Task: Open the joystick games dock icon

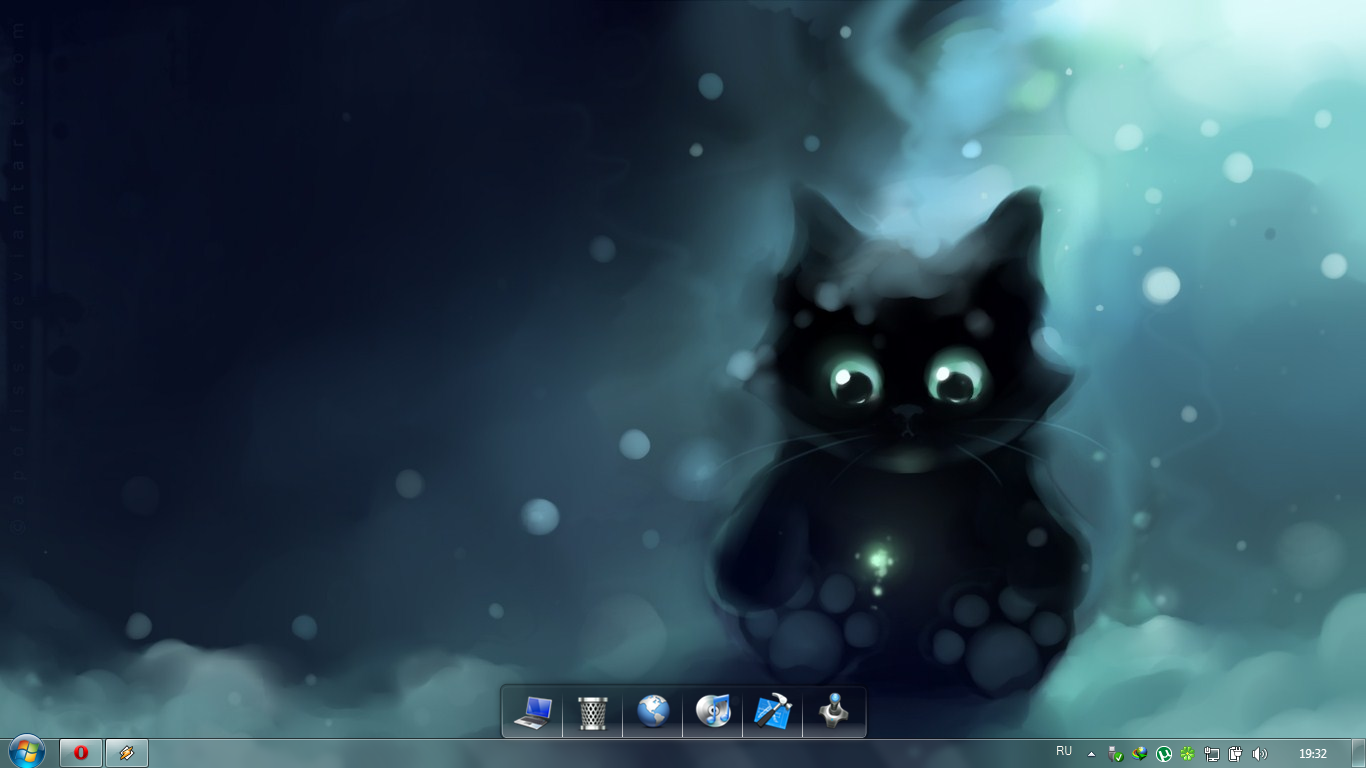Action: click(x=833, y=712)
